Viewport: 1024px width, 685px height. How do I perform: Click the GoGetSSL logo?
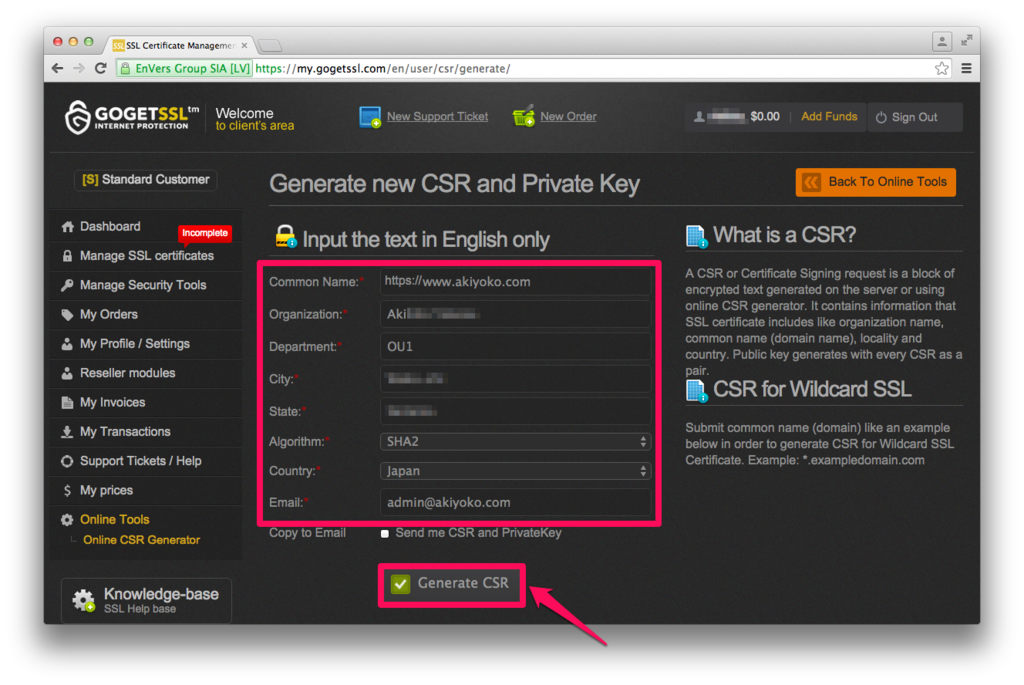131,117
